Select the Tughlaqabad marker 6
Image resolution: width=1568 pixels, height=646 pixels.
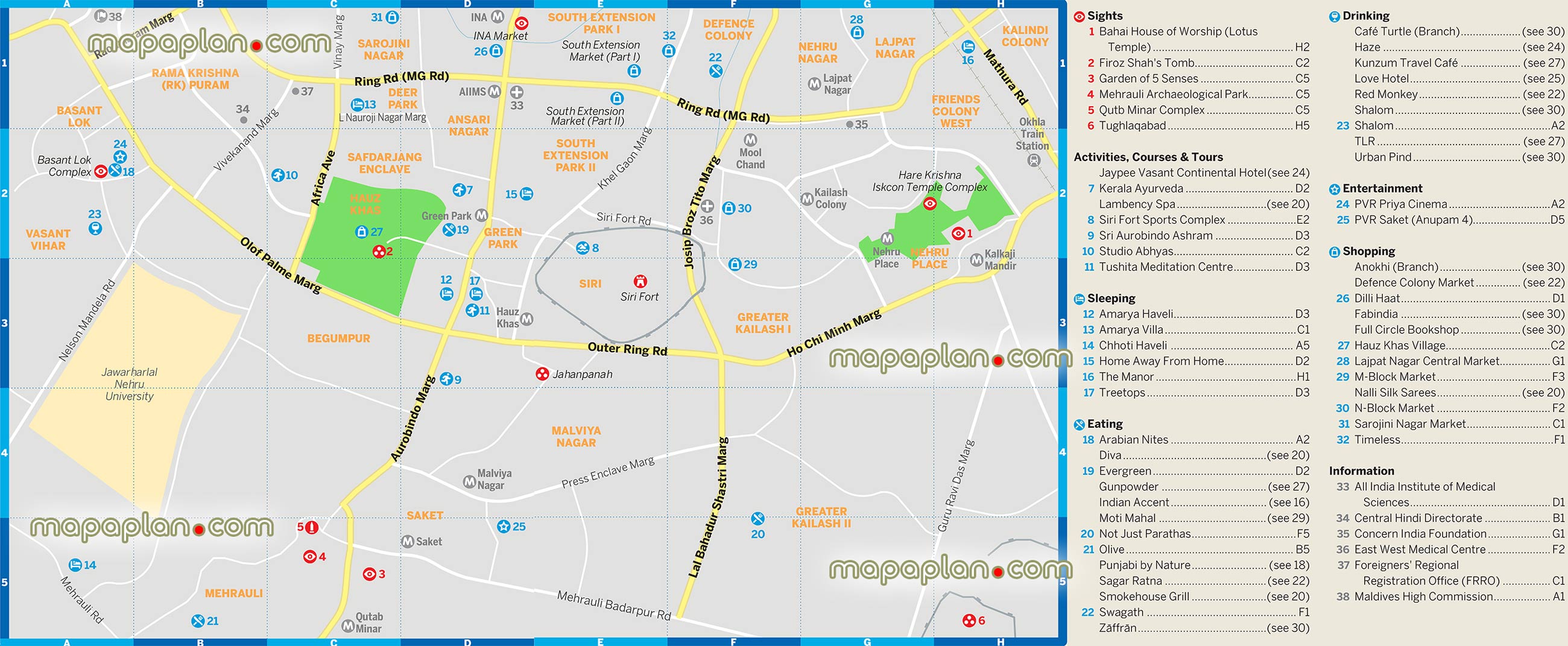(x=969, y=621)
